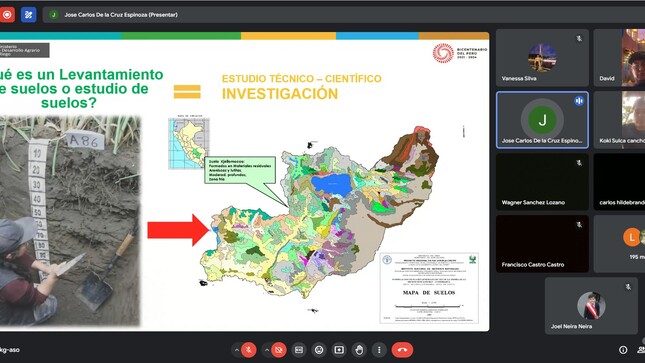Click the Bicentenario del Perú logo on slide
This screenshot has height=363, width=645.
point(460,53)
